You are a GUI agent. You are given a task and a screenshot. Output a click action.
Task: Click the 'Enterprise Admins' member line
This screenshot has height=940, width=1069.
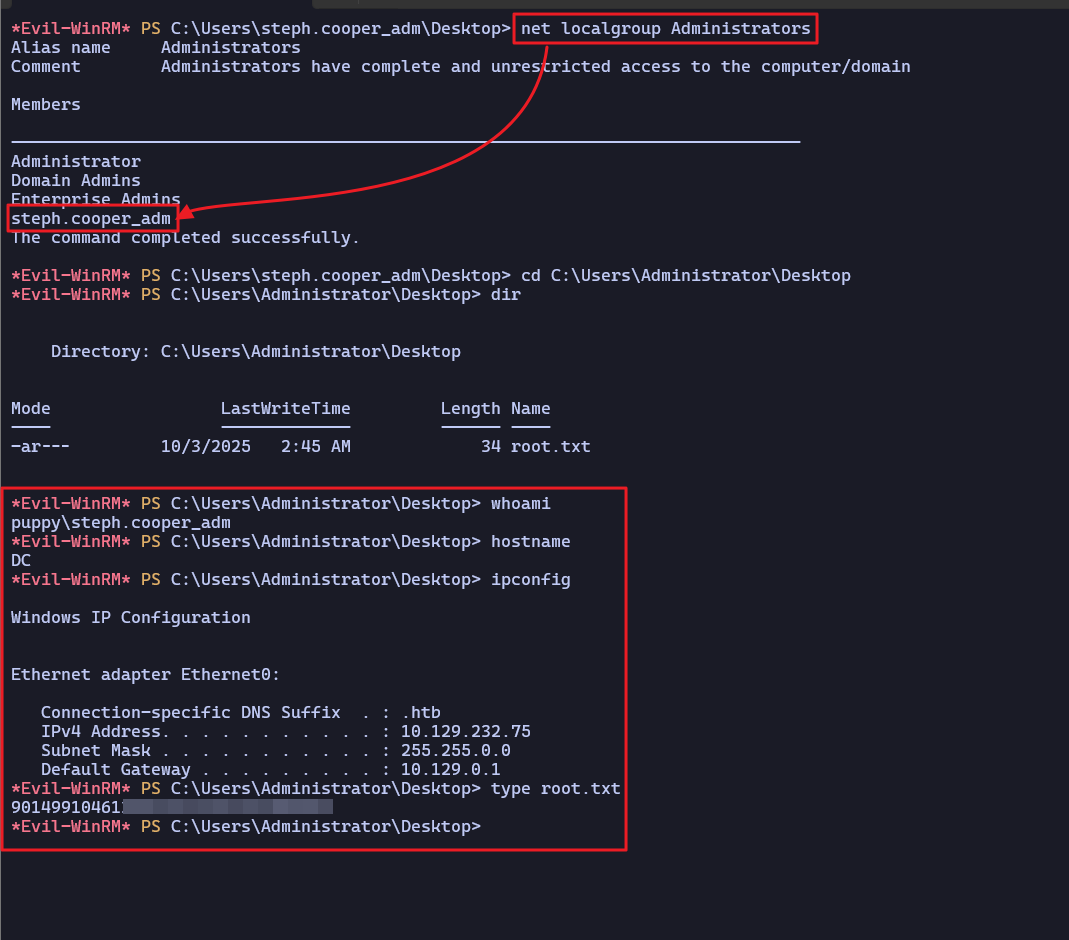coord(95,199)
